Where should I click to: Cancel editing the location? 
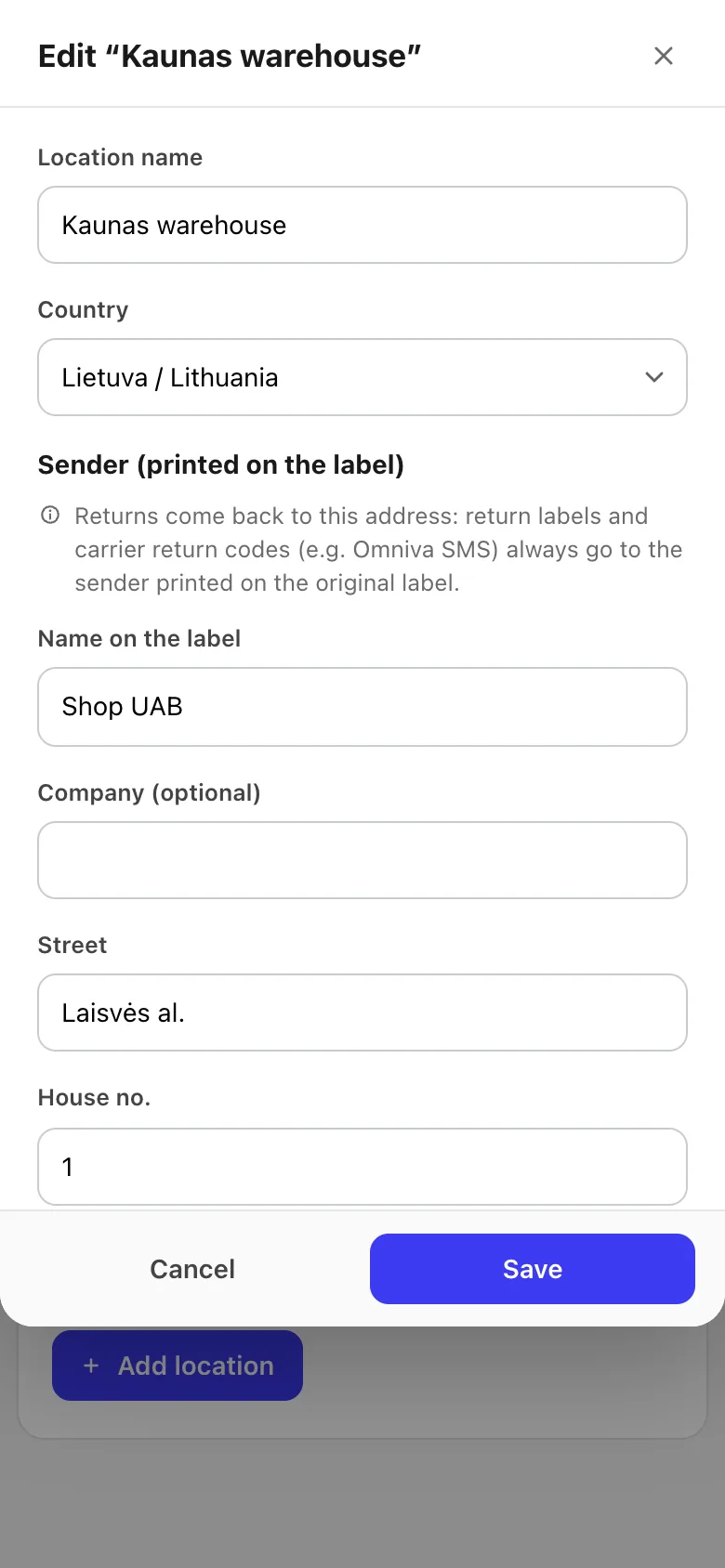(192, 1269)
